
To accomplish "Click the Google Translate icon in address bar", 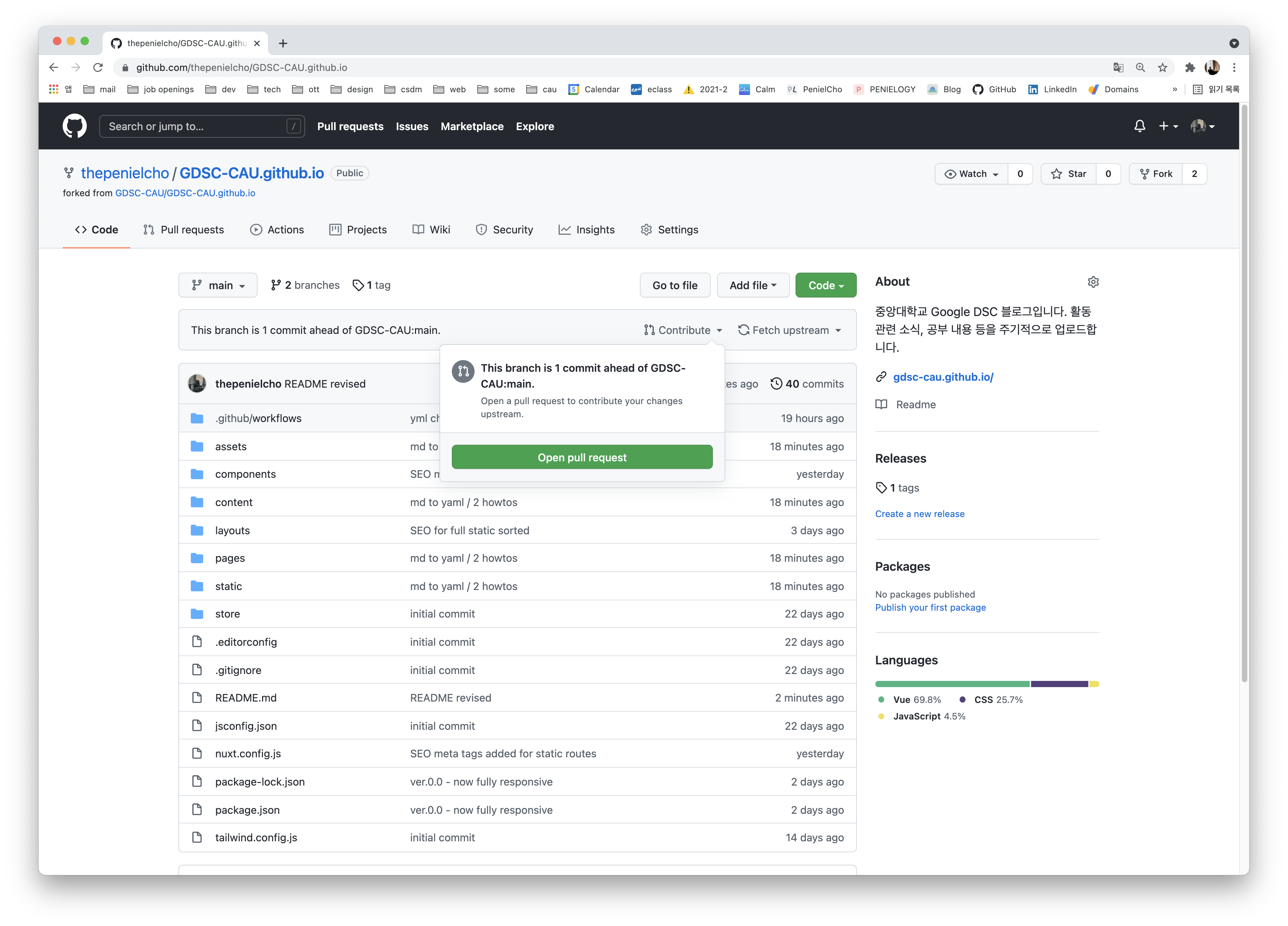I will click(x=1118, y=67).
